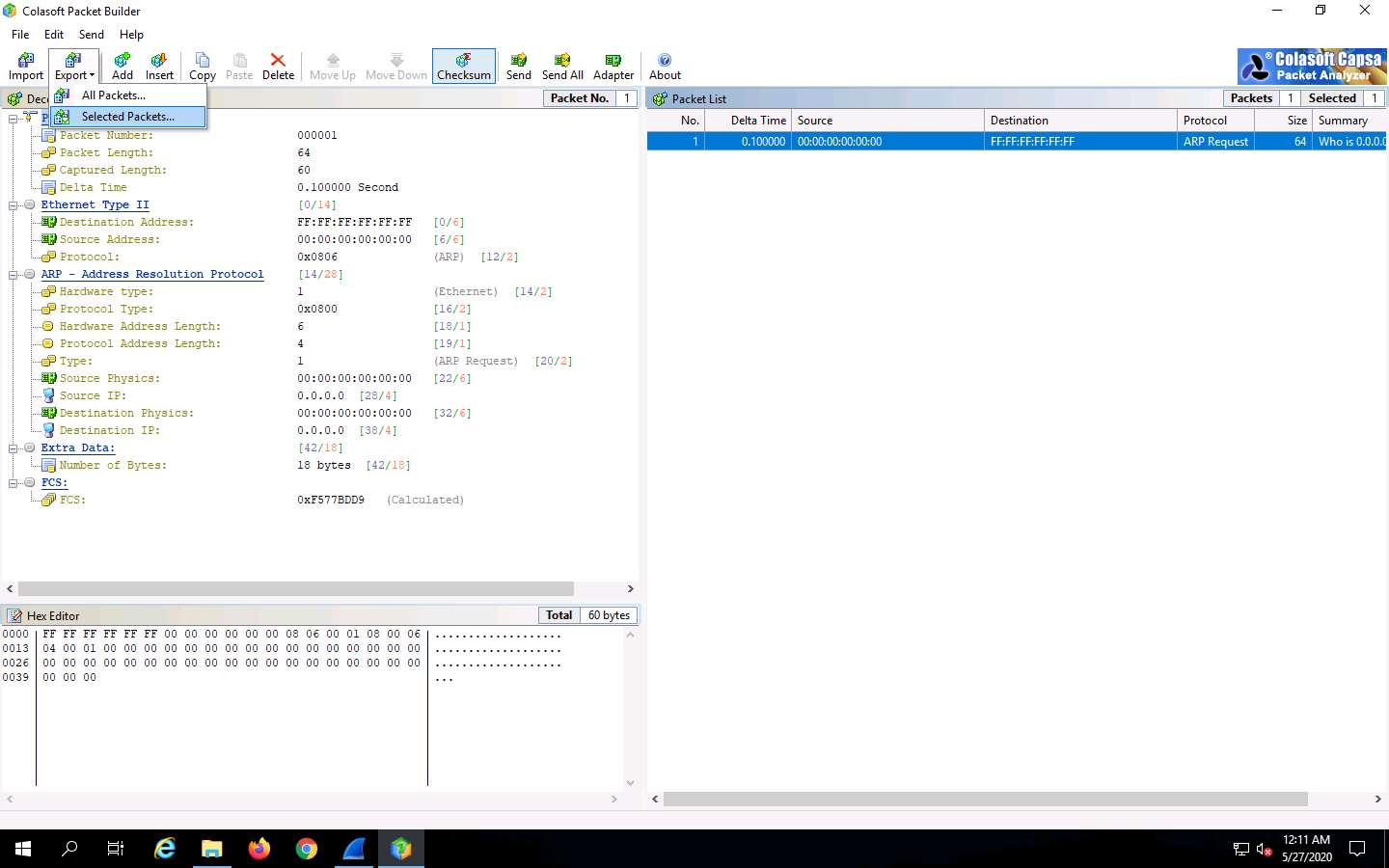Click the hex bytes in row 0013

point(231,649)
